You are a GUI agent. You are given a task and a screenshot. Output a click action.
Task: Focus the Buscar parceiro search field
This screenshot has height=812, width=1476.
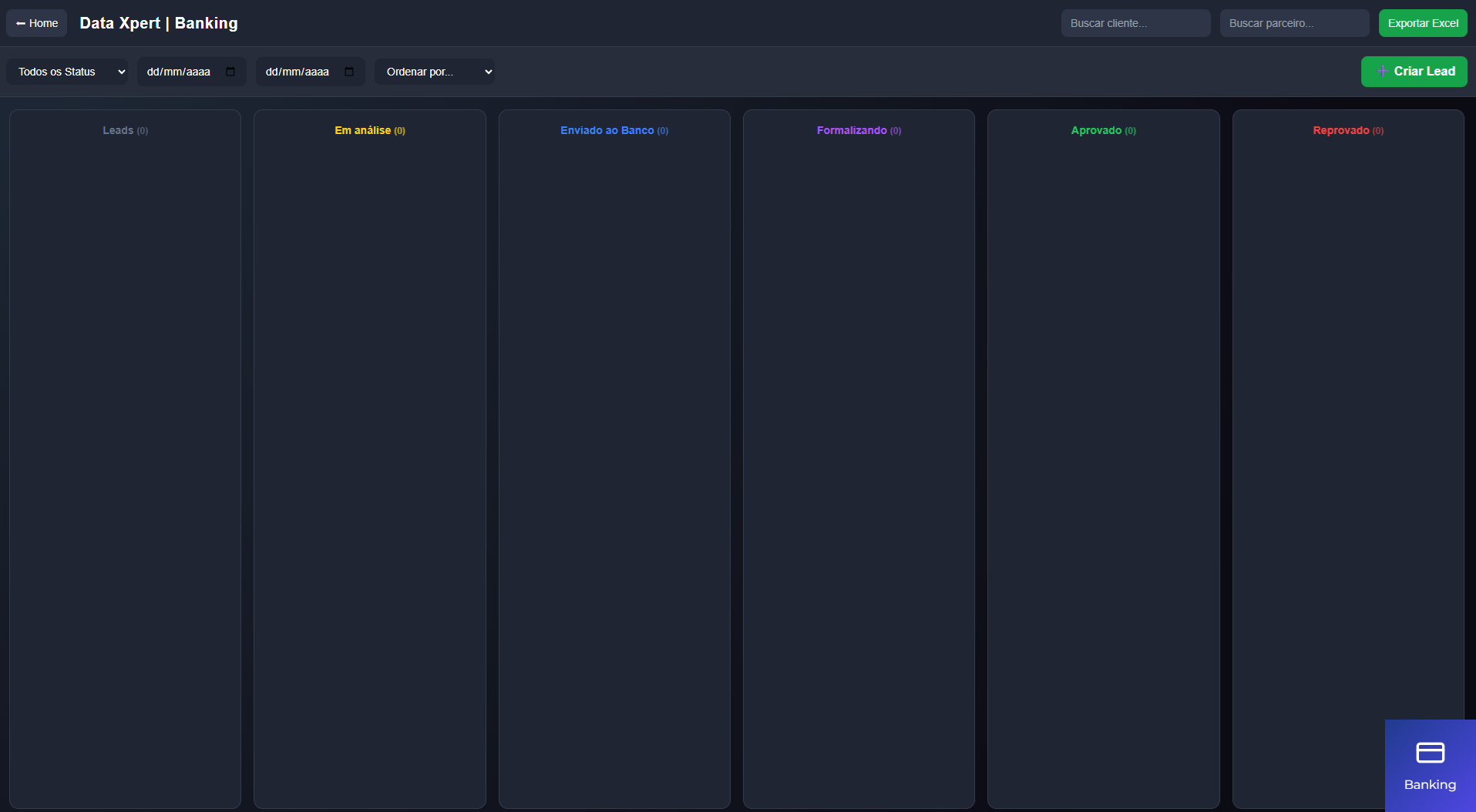click(1294, 23)
